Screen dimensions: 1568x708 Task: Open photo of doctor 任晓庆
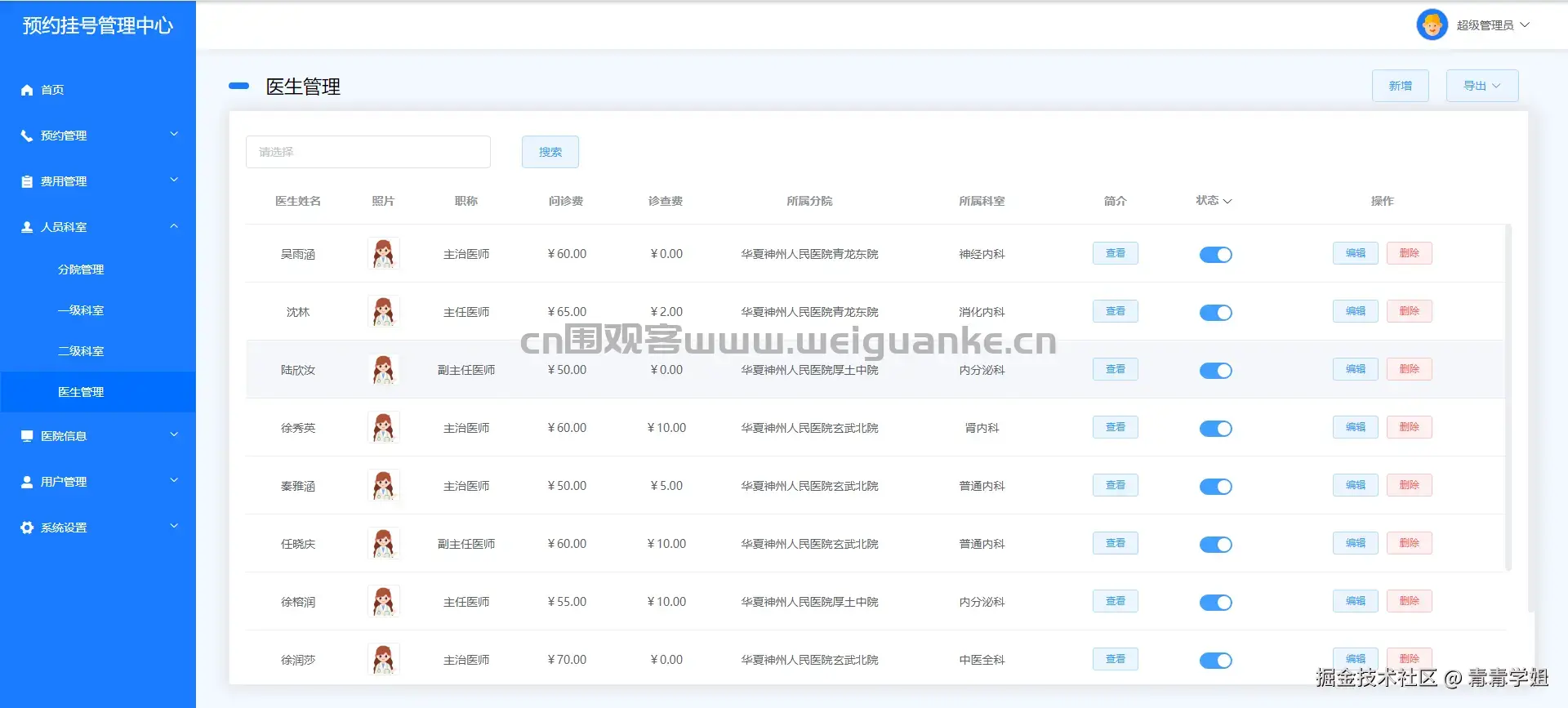click(x=384, y=544)
